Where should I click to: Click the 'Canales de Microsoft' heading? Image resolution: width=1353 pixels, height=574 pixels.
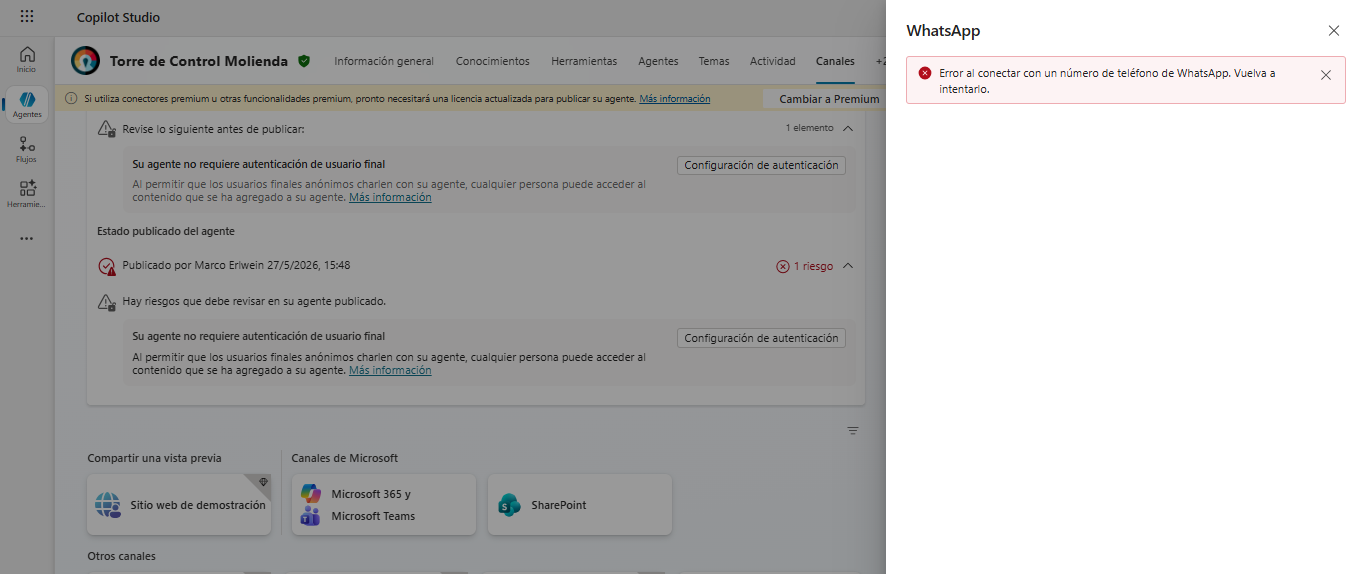click(x=345, y=458)
